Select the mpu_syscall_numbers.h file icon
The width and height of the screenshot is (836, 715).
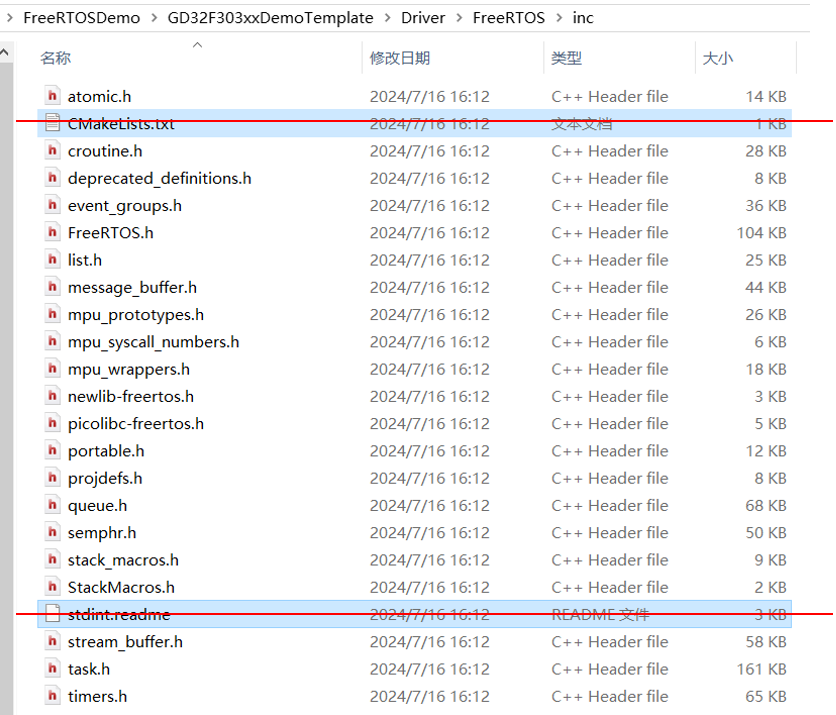point(52,341)
